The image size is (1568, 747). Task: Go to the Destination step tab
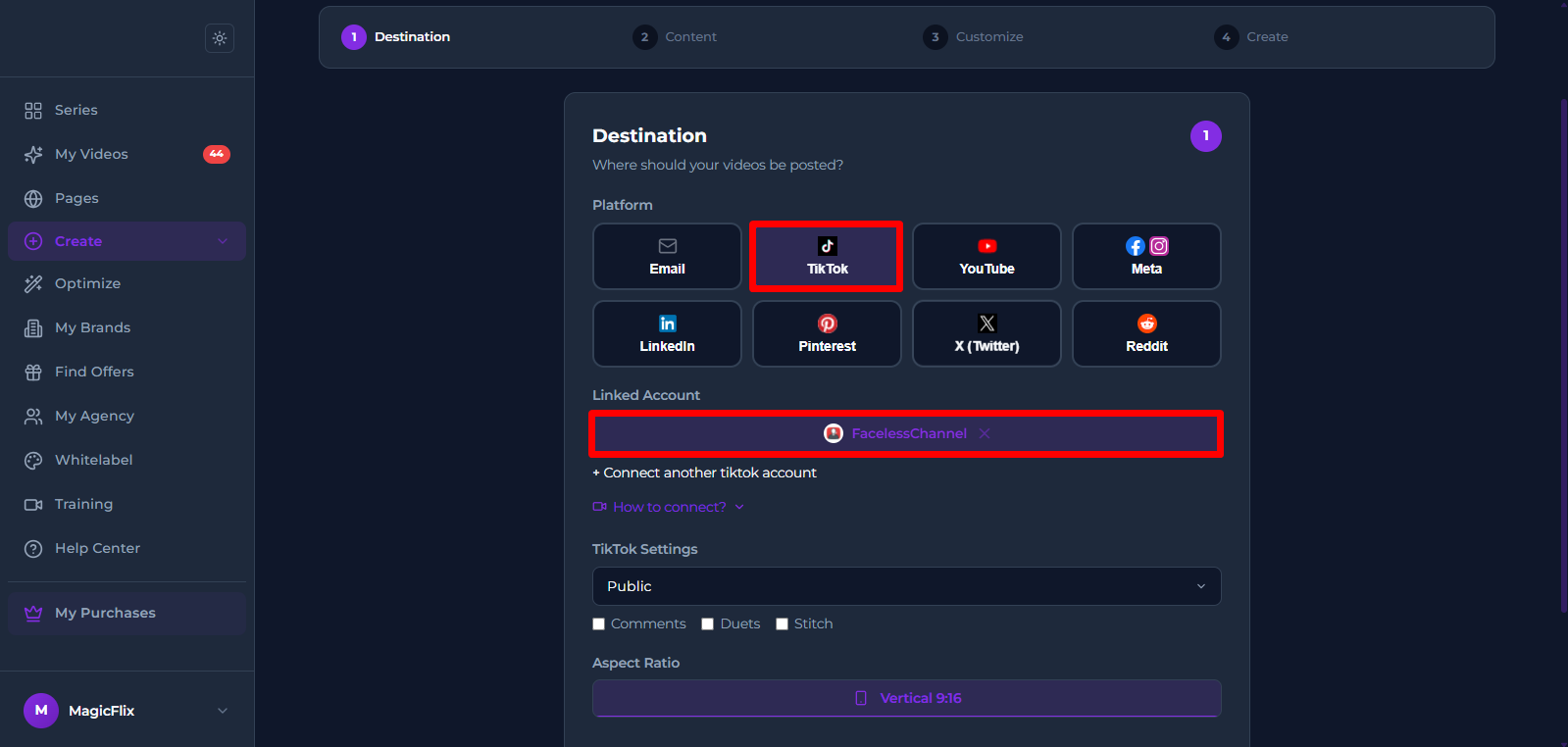pyautogui.click(x=396, y=37)
